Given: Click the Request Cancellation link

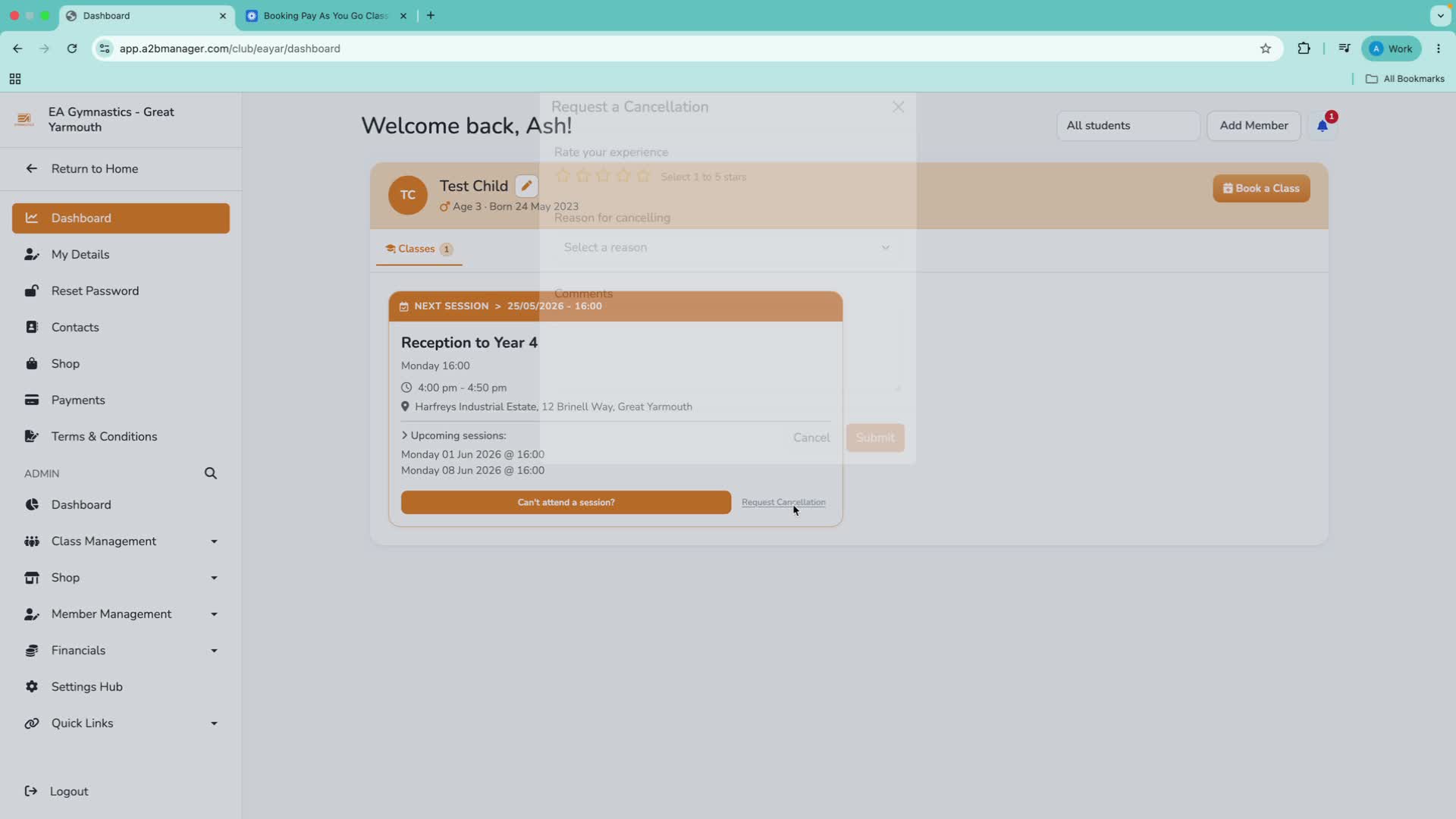Looking at the screenshot, I should click(783, 502).
